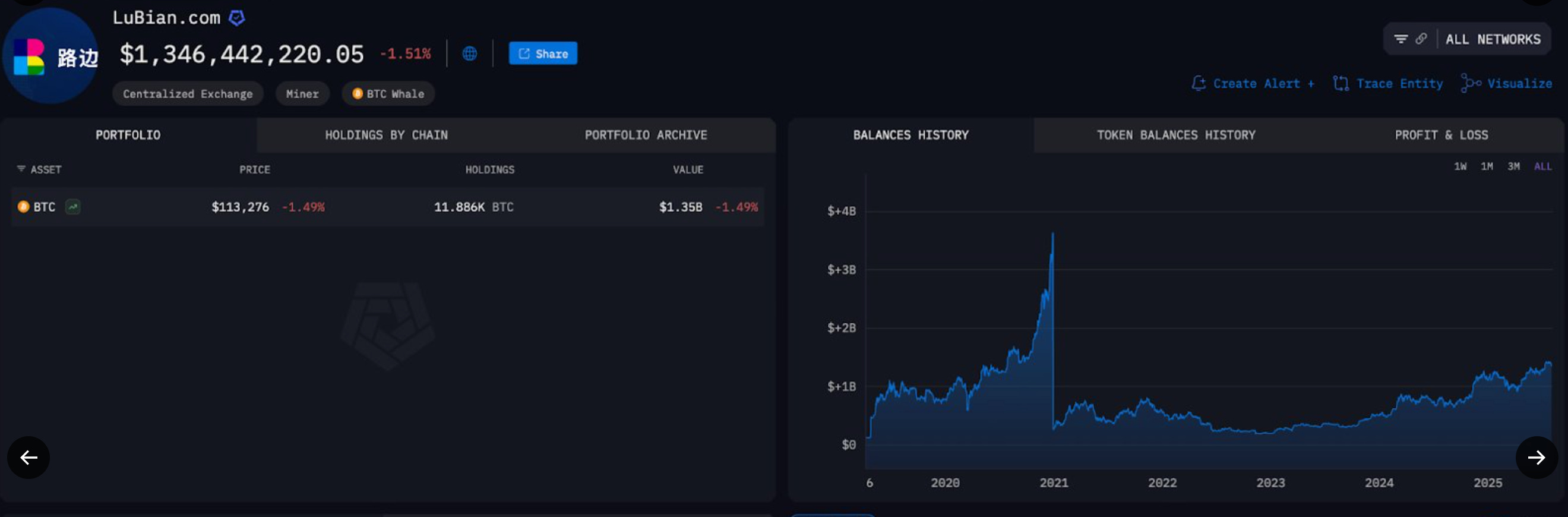Switch to the PORTFOLIO tab
Screen dimensions: 1568x517
coord(128,135)
